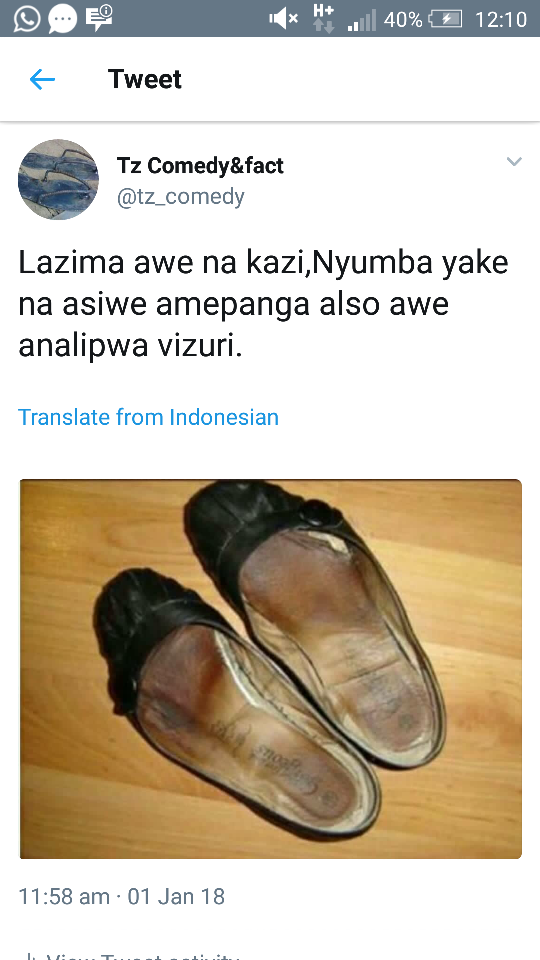Tap the H+ mobile data indicator
This screenshot has width=540, height=960.
click(x=324, y=18)
